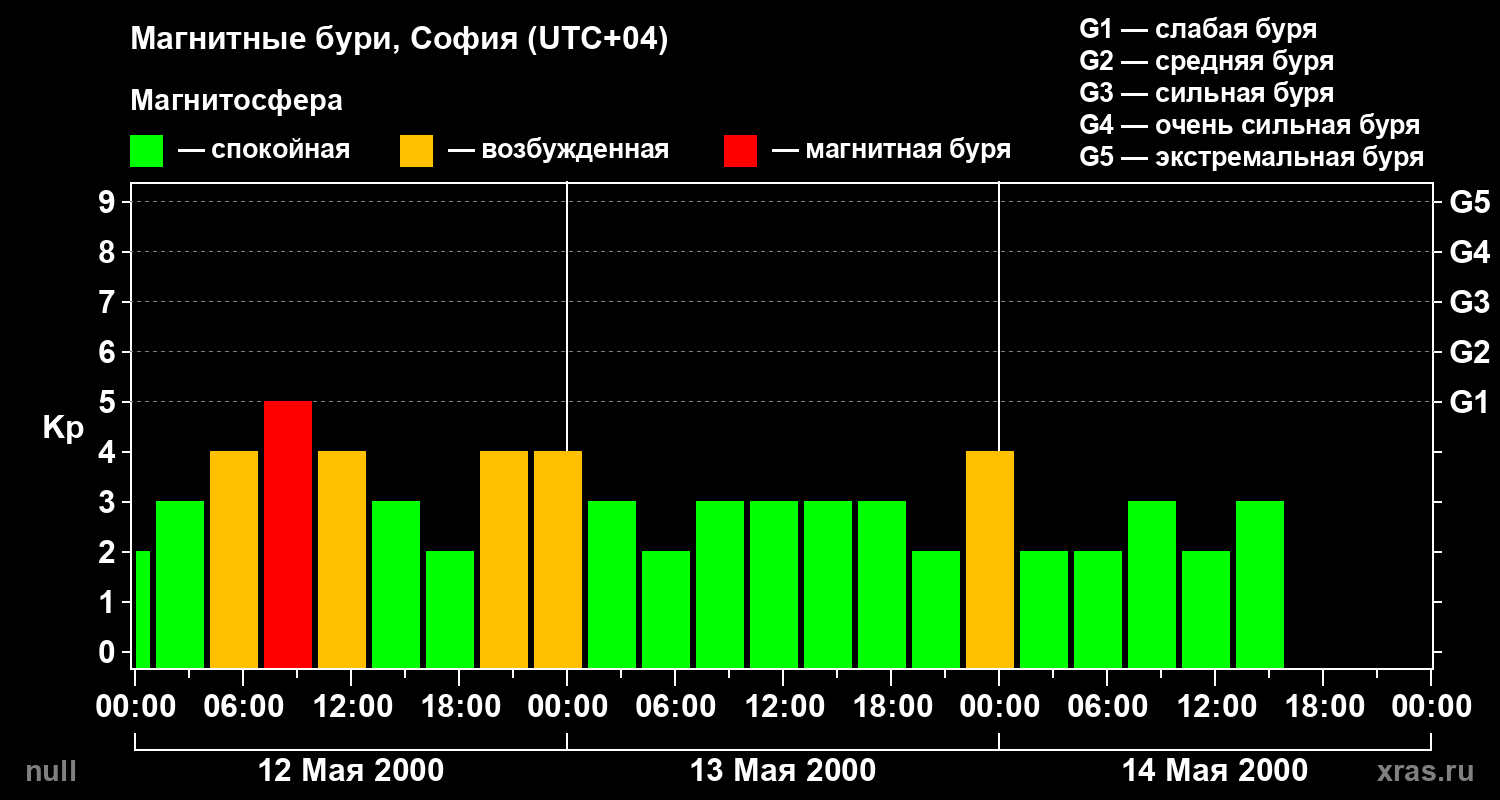
Task: Select the orange bar just left of the red bar
Action: coord(234,559)
